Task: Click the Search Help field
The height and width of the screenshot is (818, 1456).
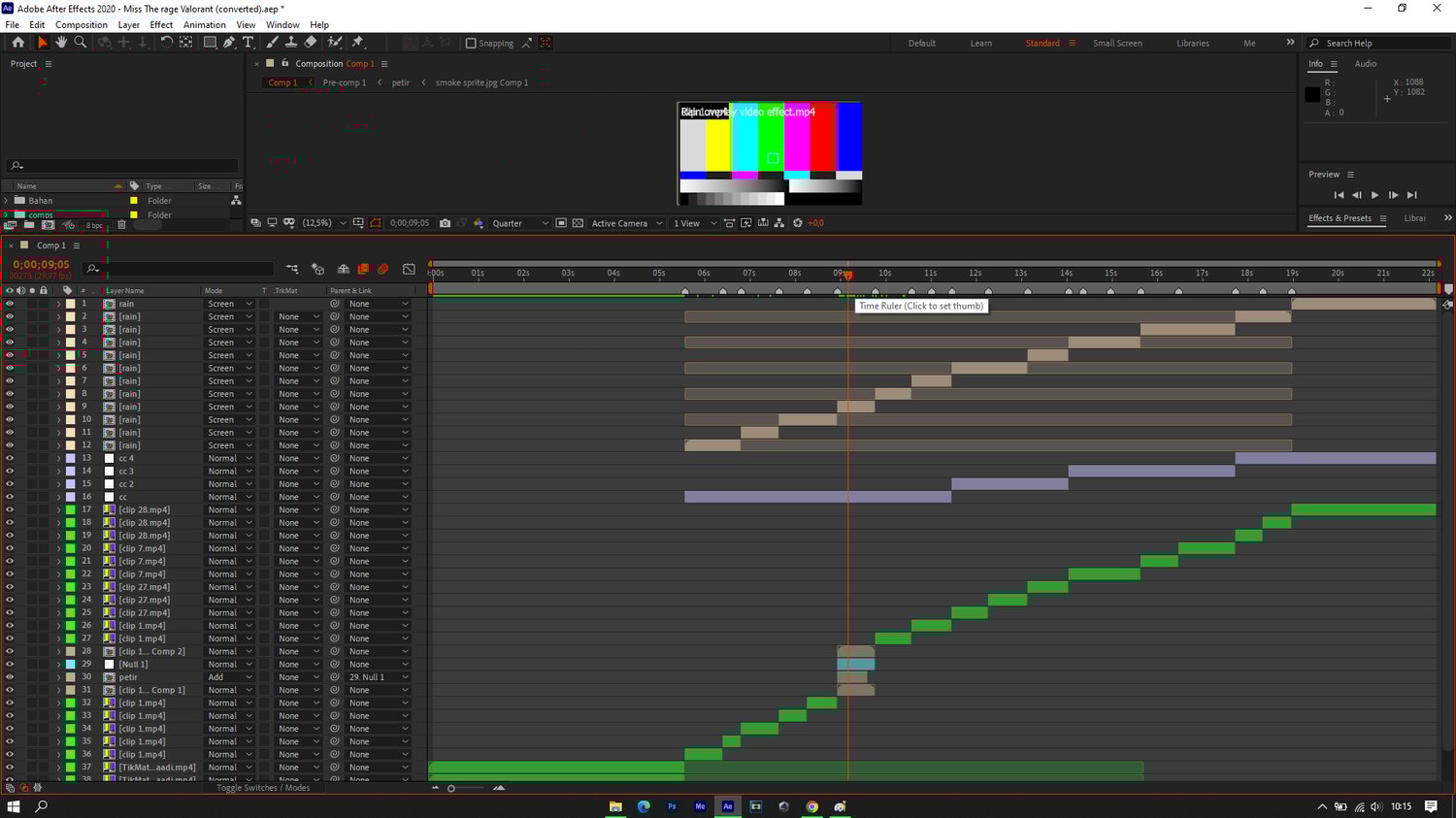Action: [x=1378, y=44]
